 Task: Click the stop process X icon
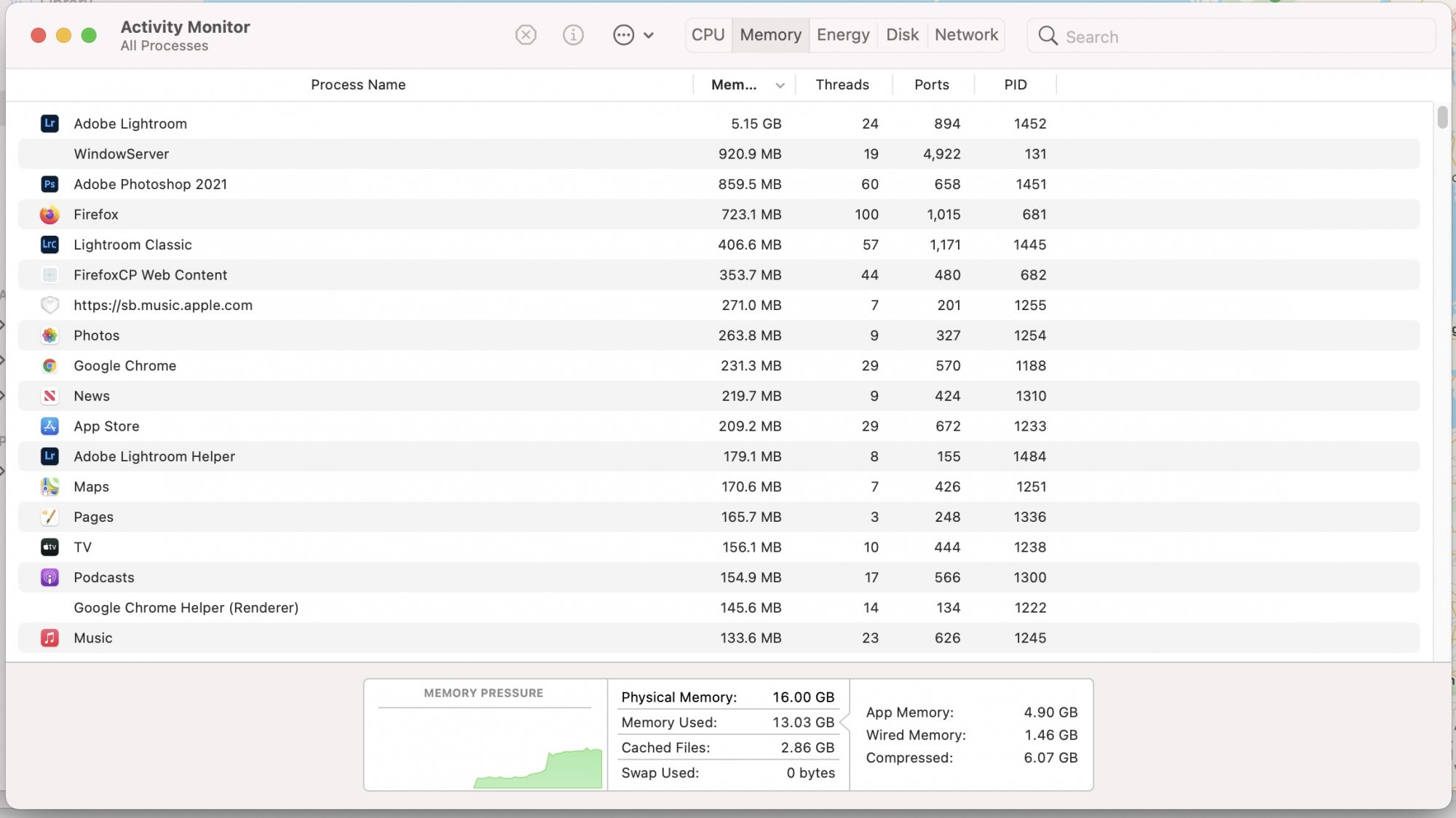click(x=526, y=35)
